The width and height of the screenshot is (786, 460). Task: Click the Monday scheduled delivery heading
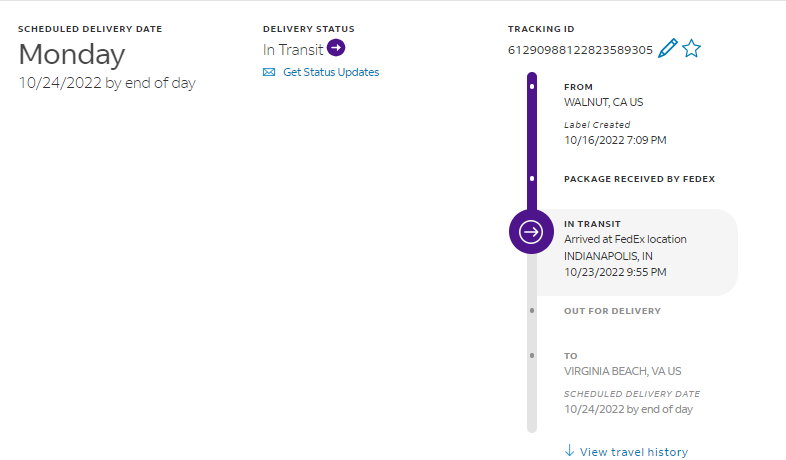pyautogui.click(x=72, y=54)
